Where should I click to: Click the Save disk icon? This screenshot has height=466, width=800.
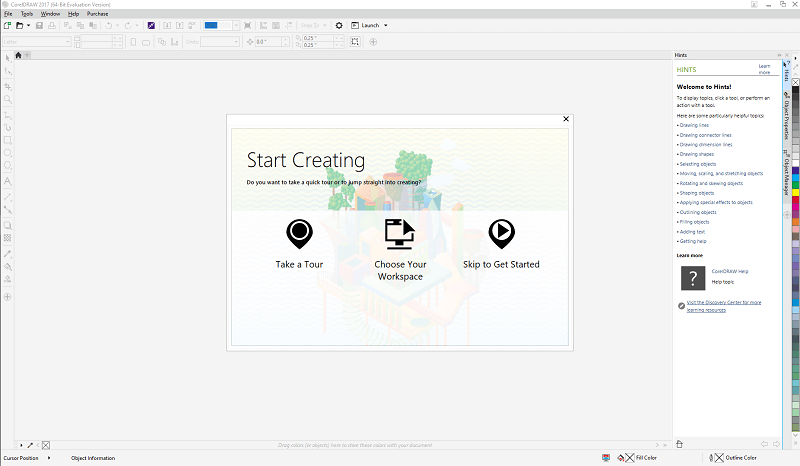pos(39,25)
